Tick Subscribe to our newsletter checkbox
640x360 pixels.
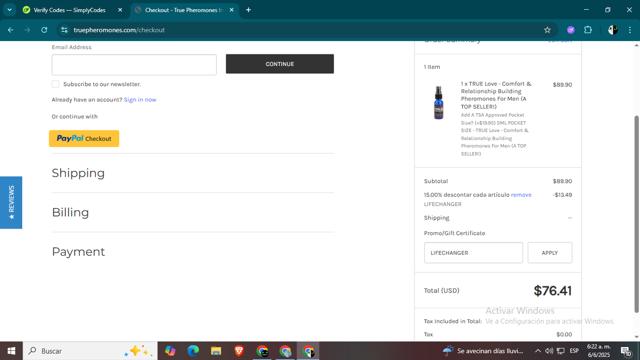[56, 84]
